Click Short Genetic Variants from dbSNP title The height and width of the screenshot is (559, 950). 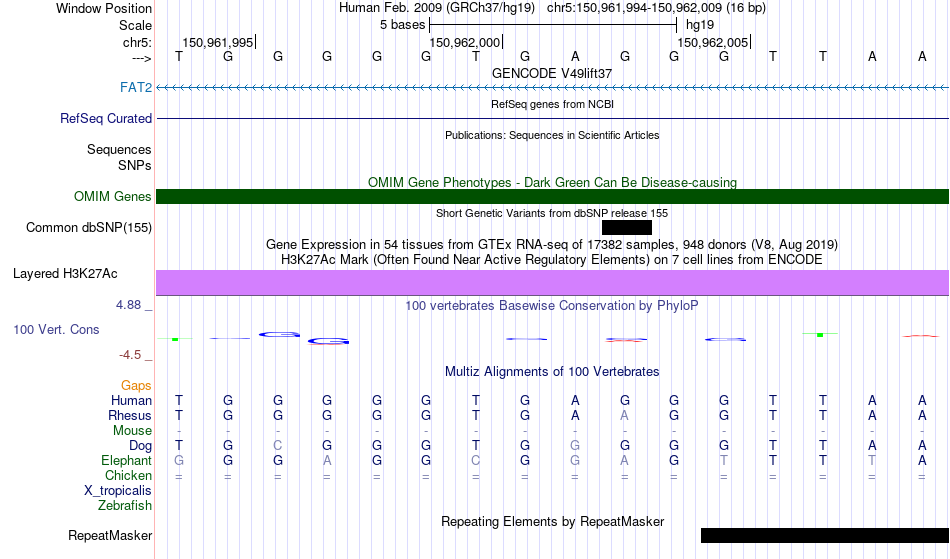(552, 213)
